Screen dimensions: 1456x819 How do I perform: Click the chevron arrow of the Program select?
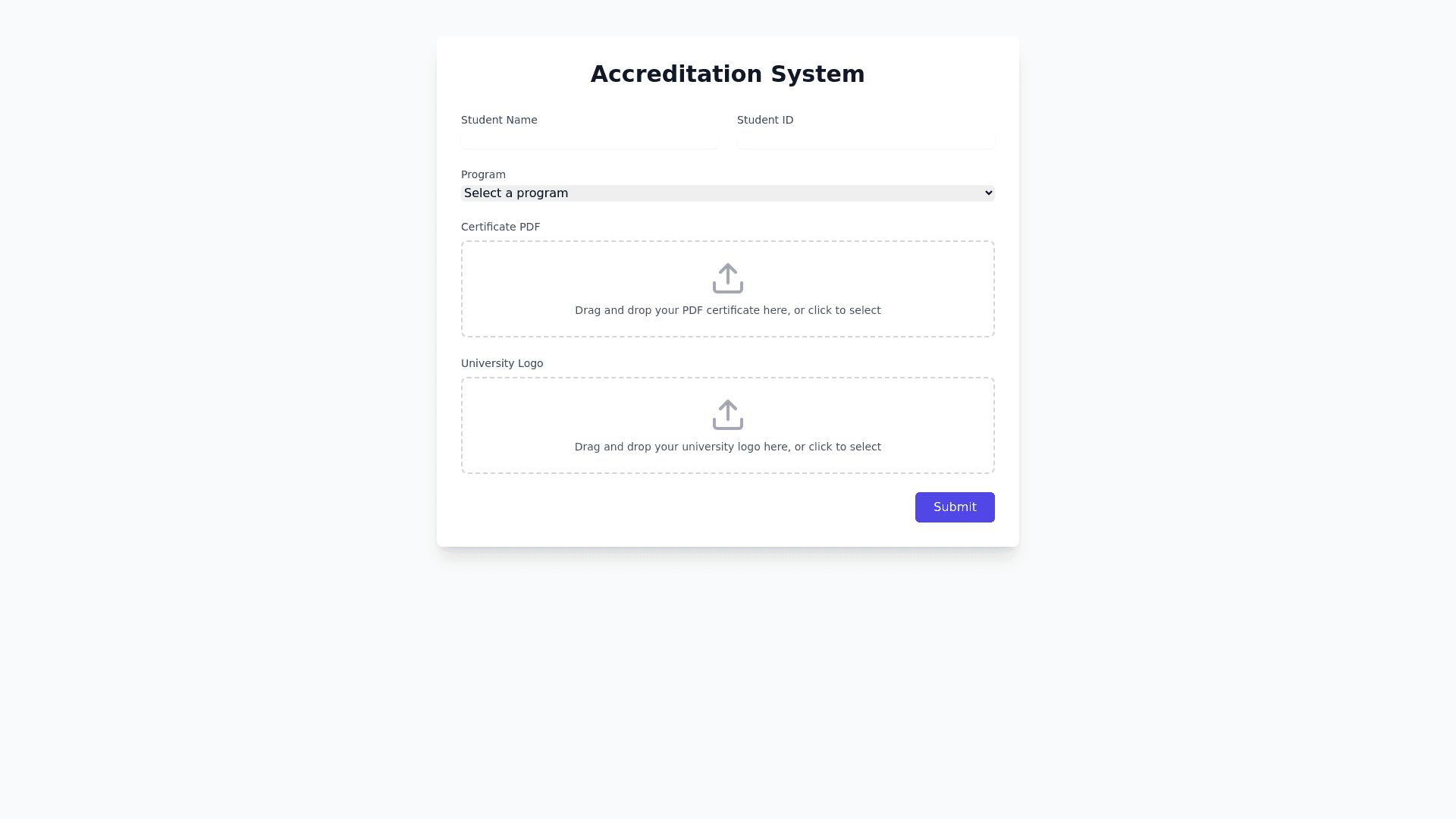[988, 193]
